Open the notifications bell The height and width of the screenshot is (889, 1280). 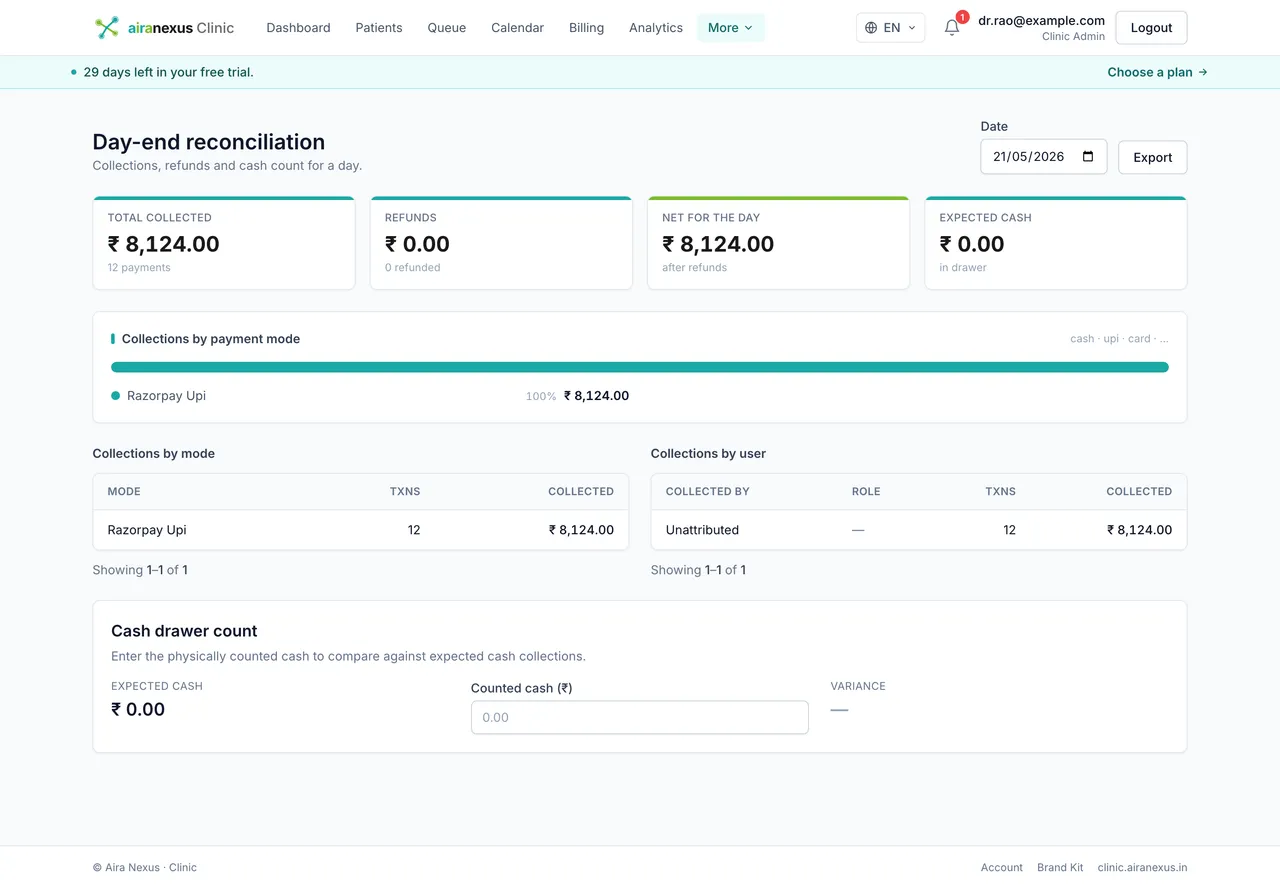tap(952, 28)
